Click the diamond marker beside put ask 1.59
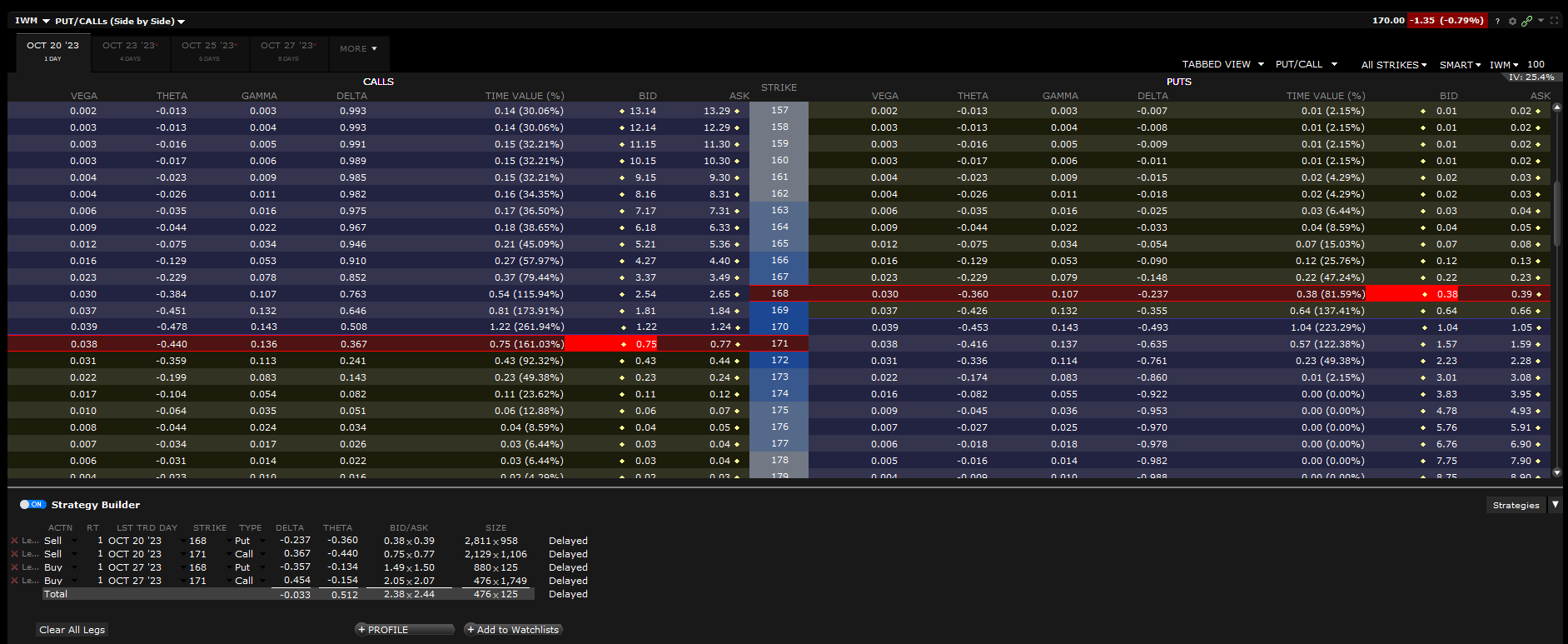The height and width of the screenshot is (644, 1568). point(1538,344)
